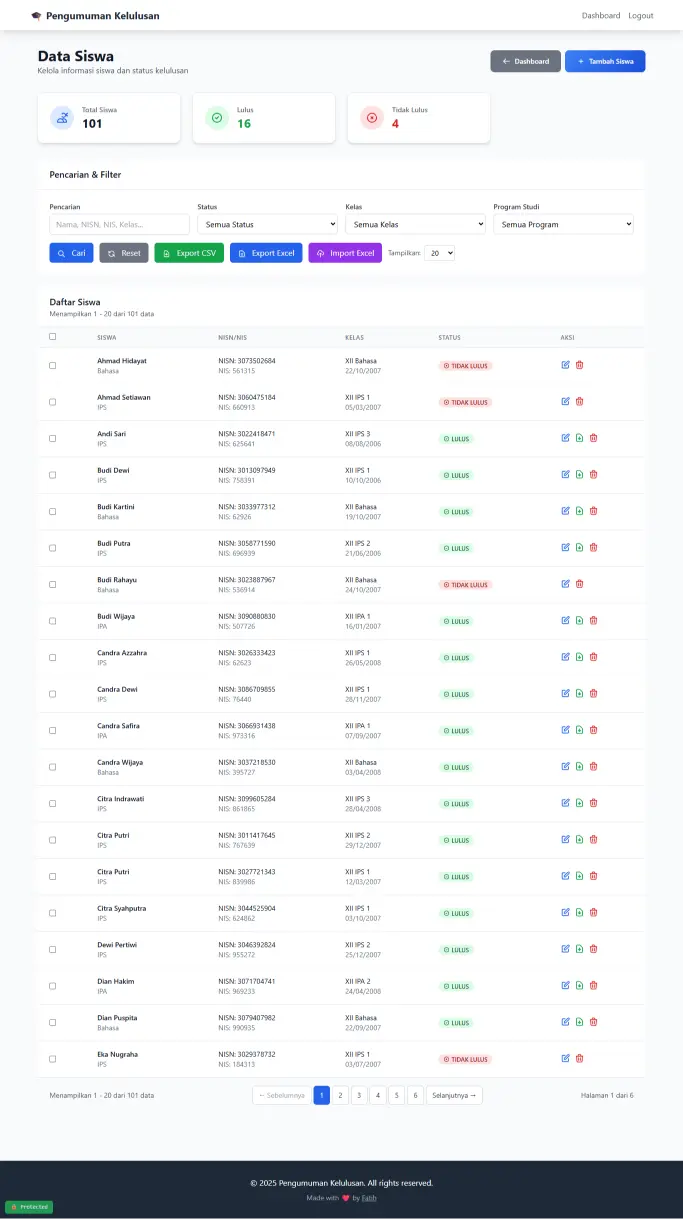This screenshot has height=1219, width=683.
Task: Click the Pencarian search input field
Action: [119, 225]
